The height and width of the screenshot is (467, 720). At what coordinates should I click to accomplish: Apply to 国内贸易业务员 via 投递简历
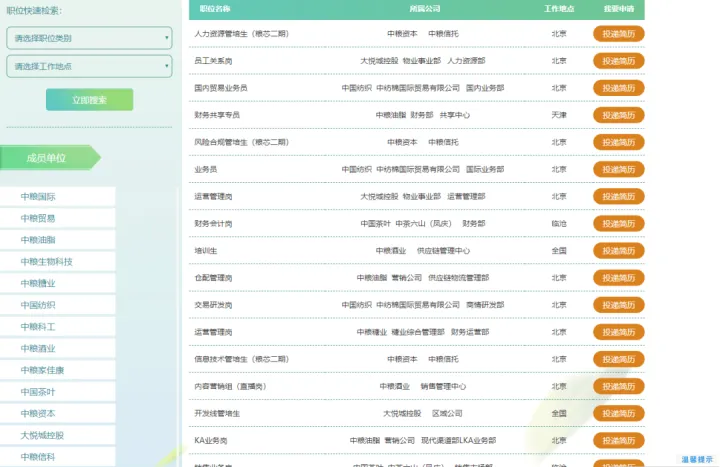619,88
